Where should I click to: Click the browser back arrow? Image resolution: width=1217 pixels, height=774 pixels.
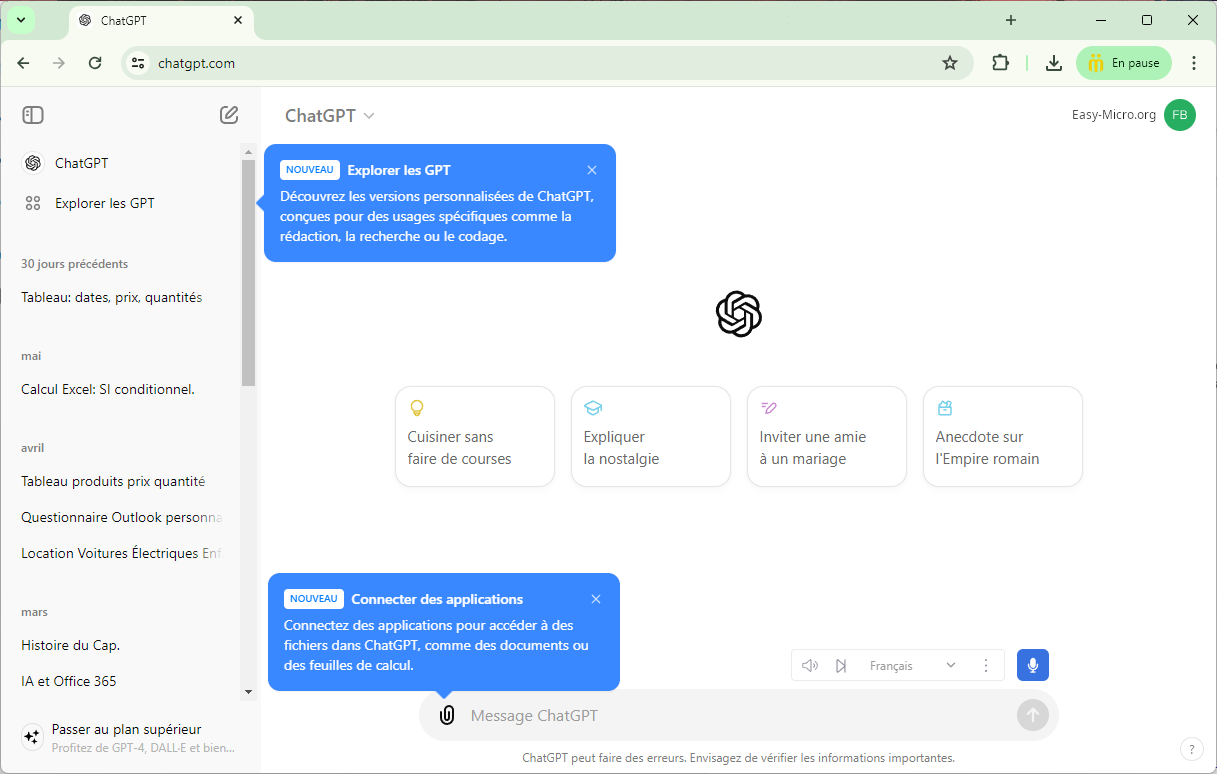pyautogui.click(x=23, y=63)
